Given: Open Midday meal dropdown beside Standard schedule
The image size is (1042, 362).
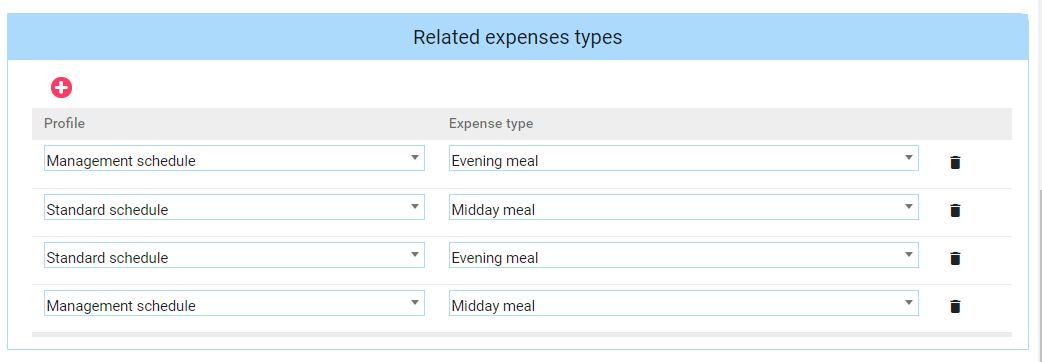Looking at the screenshot, I should (684, 207).
